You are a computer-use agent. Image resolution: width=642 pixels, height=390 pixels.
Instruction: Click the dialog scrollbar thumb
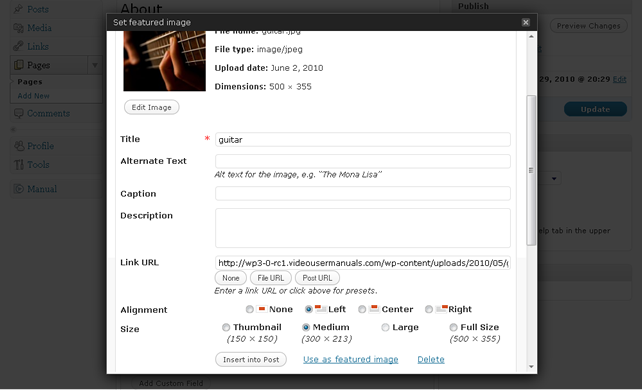531,170
